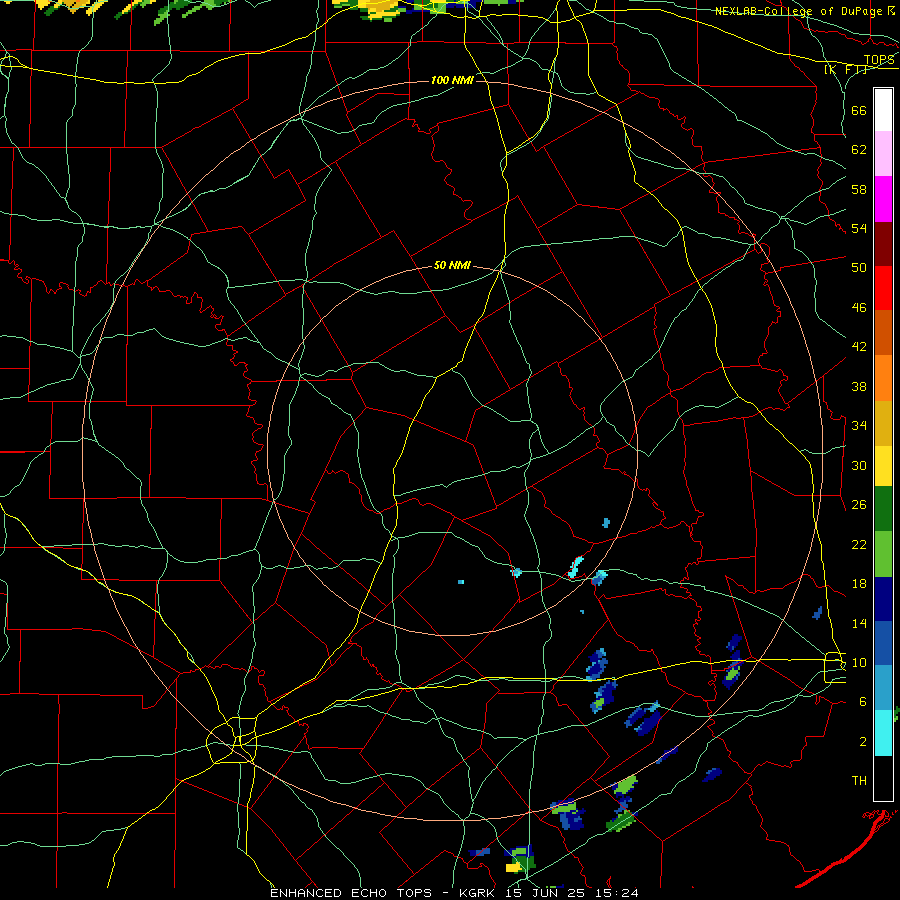Click the legend value '18'
900x900 pixels.
tap(859, 584)
